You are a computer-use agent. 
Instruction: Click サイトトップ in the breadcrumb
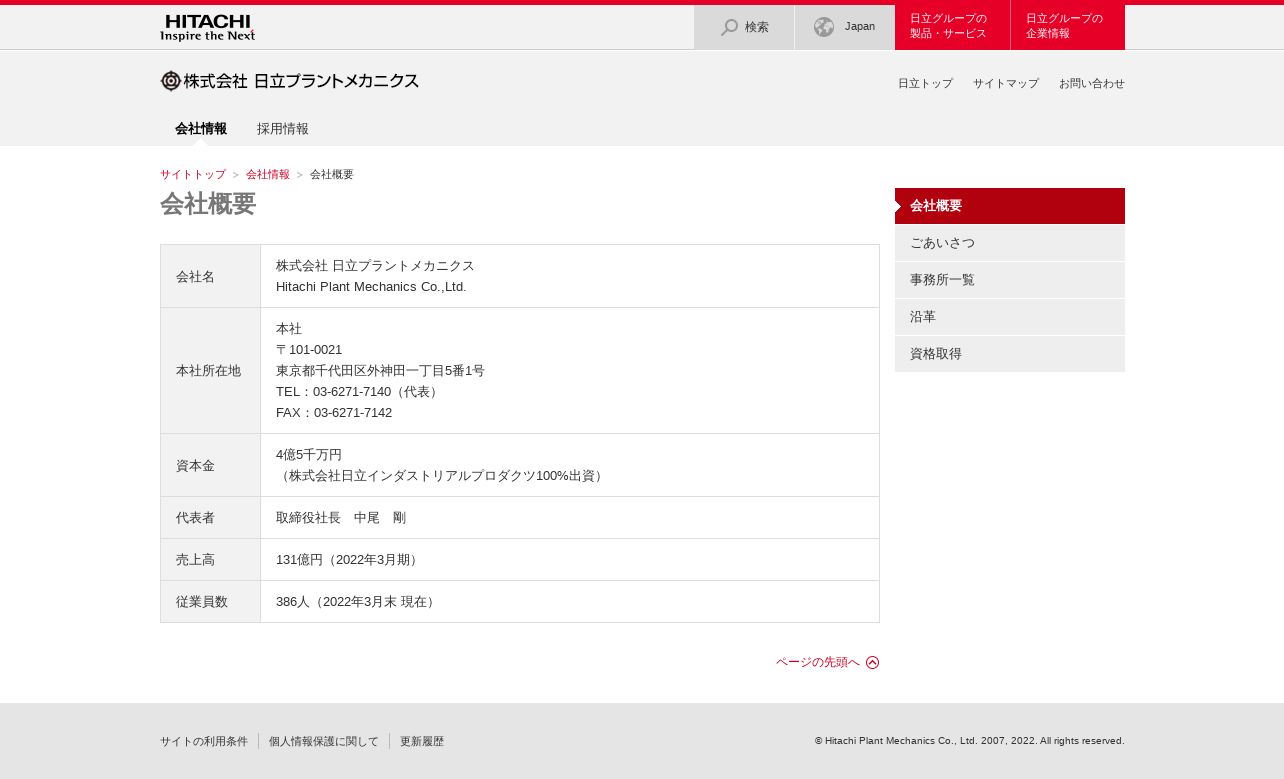(x=193, y=175)
